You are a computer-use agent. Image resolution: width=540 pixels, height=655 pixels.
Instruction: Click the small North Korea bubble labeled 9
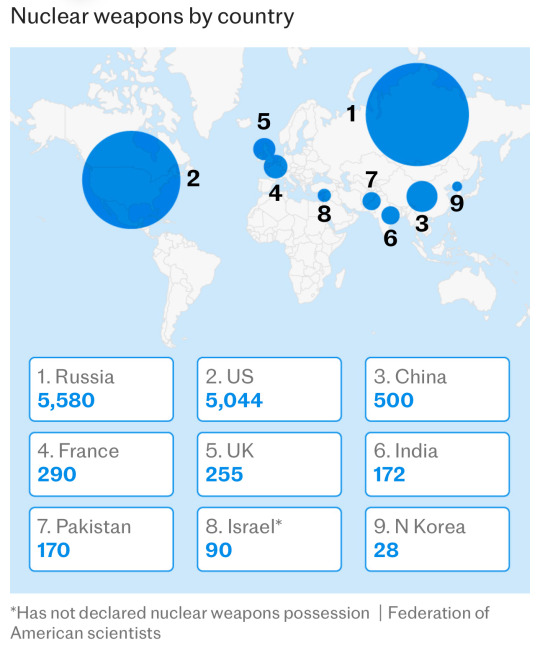click(457, 186)
